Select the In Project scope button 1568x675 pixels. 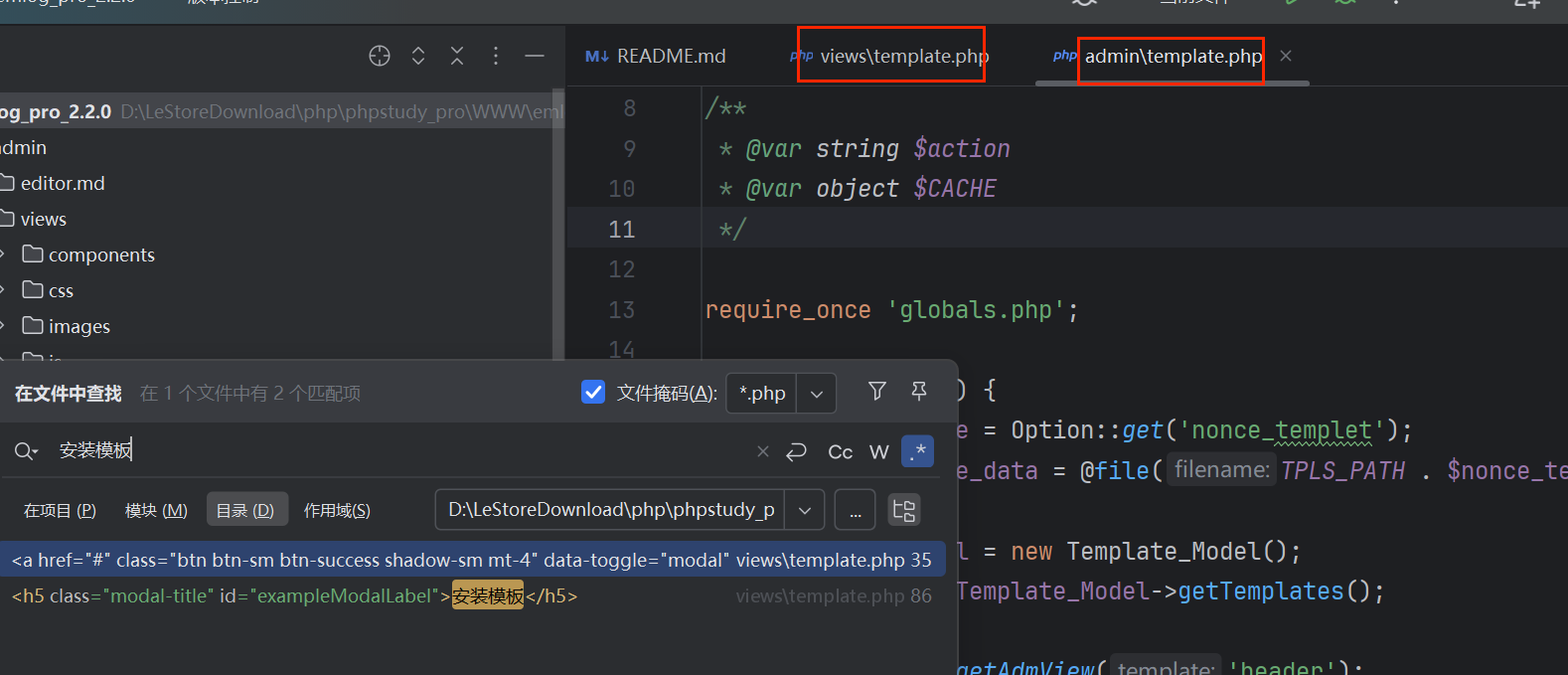point(60,510)
